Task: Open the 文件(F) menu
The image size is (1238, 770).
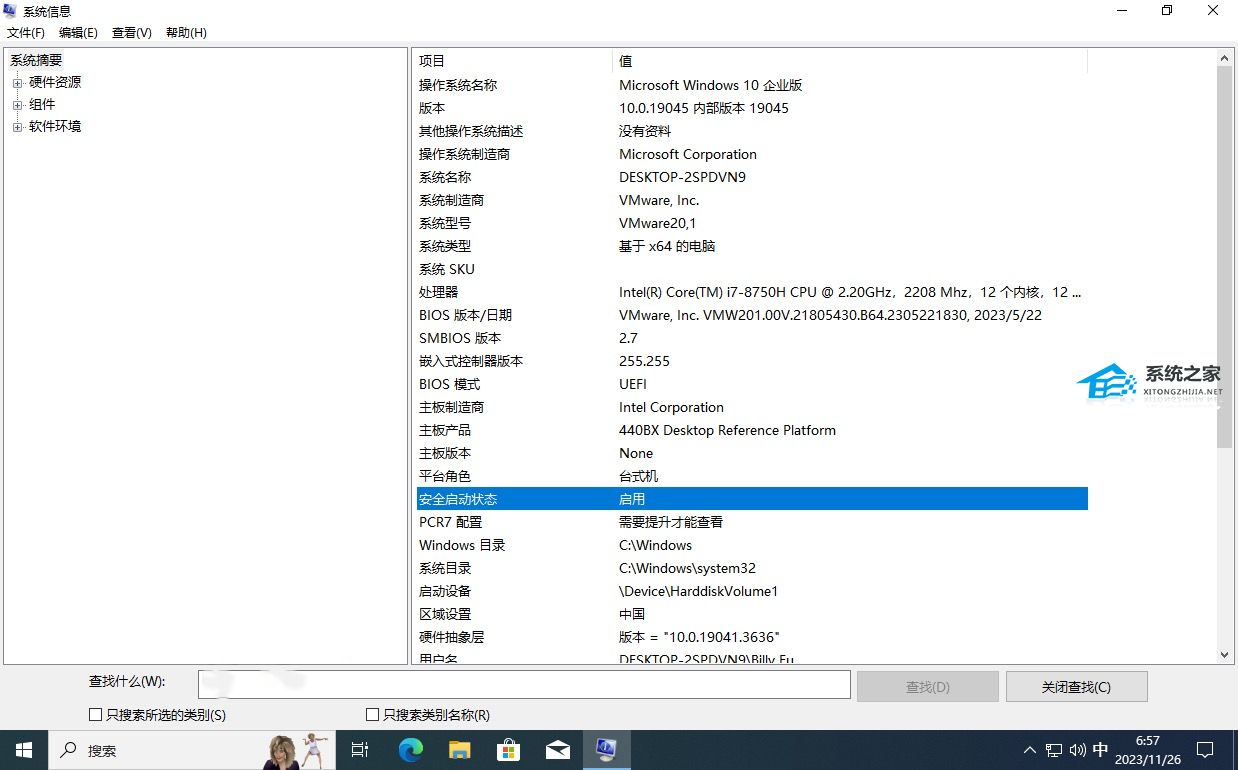Action: (26, 33)
